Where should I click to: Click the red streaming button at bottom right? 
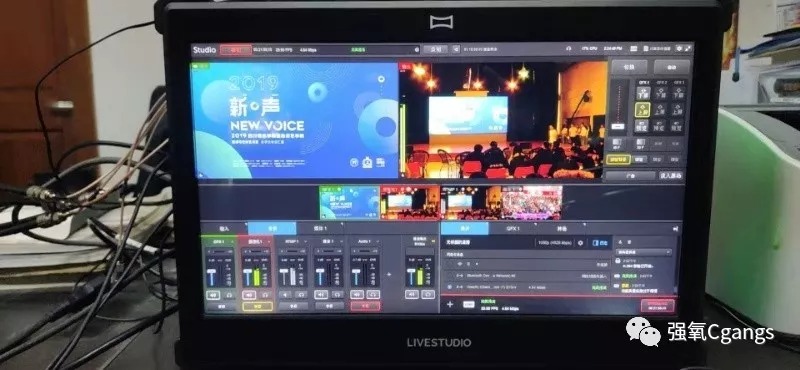pyautogui.click(x=658, y=306)
